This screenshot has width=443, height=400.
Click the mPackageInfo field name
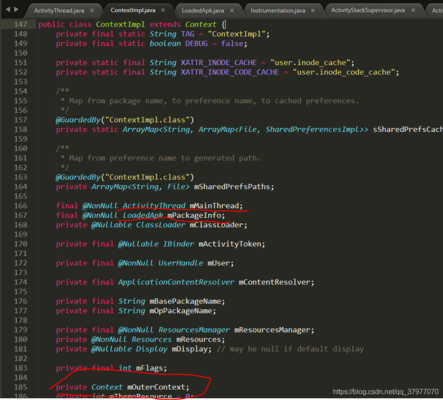194,215
